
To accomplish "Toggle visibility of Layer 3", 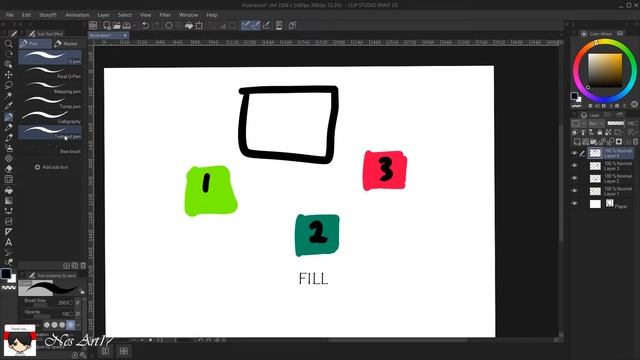I will pyautogui.click(x=575, y=166).
